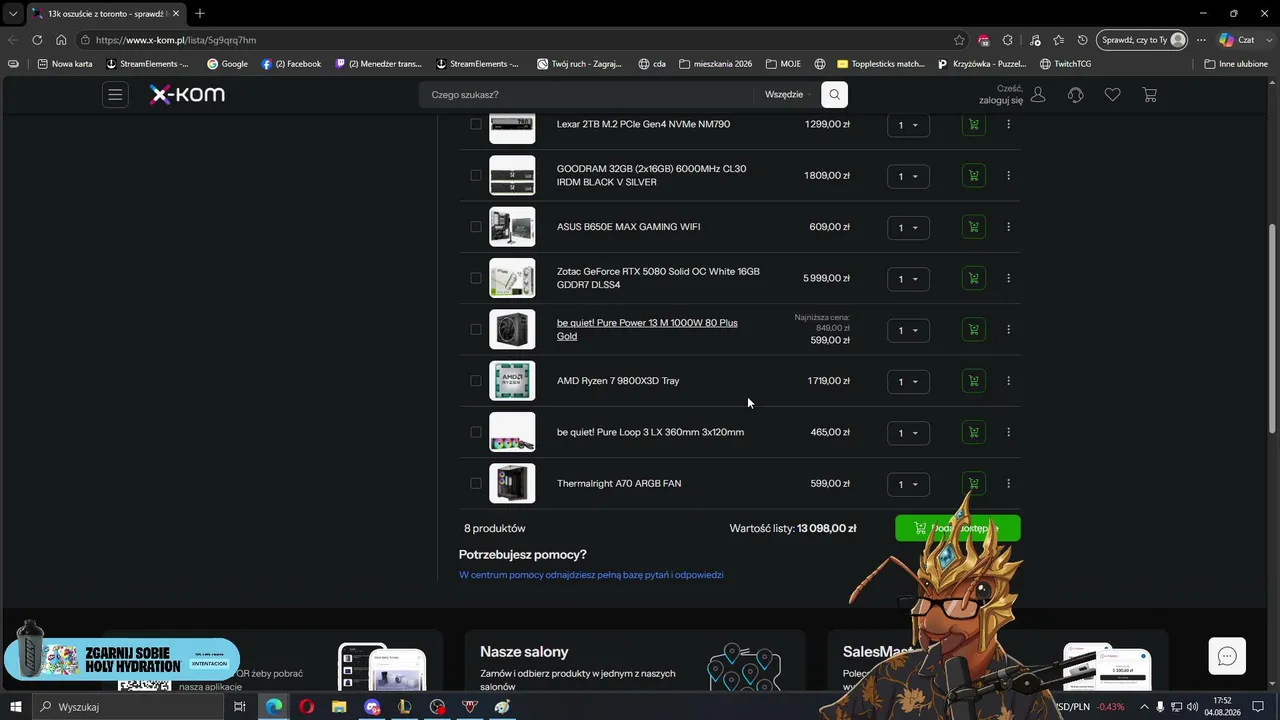The width and height of the screenshot is (1280, 720).
Task: Open the browser history clock icon
Action: [1082, 40]
